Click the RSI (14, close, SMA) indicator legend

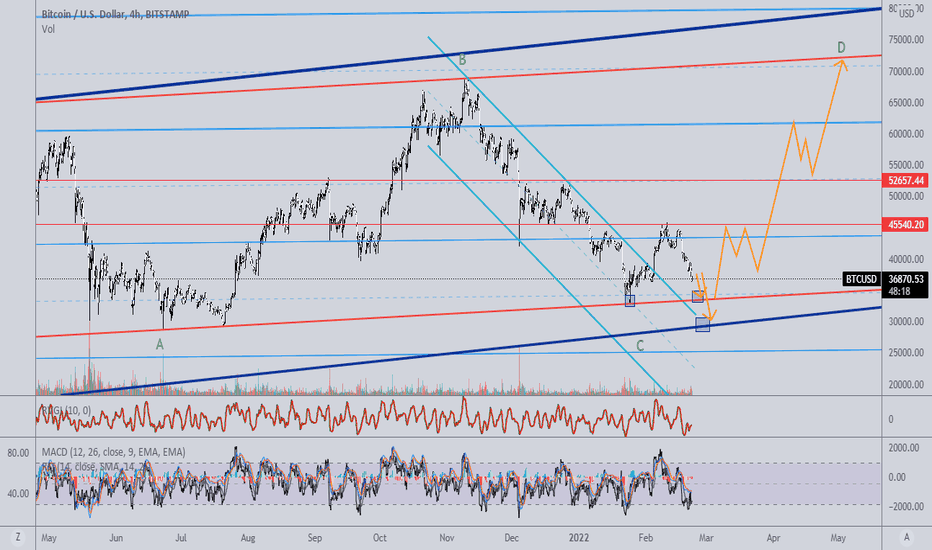(91, 467)
